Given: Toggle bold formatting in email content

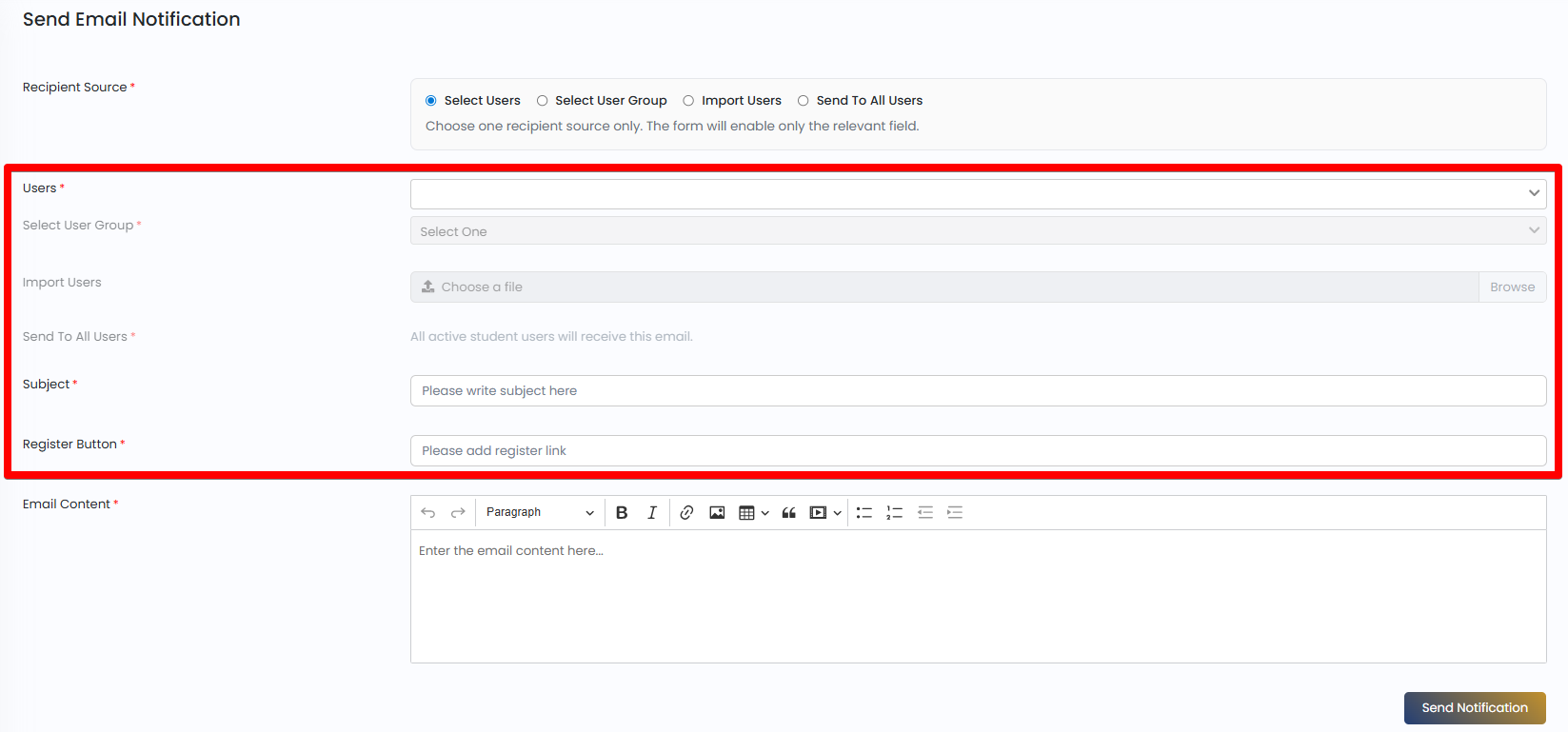Looking at the screenshot, I should point(622,512).
